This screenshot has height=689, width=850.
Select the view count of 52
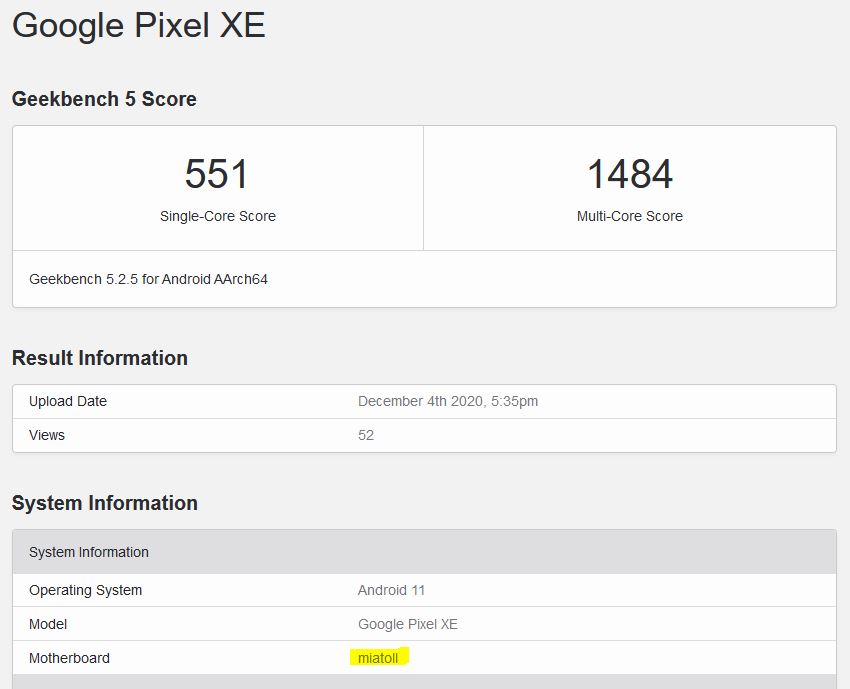365,435
